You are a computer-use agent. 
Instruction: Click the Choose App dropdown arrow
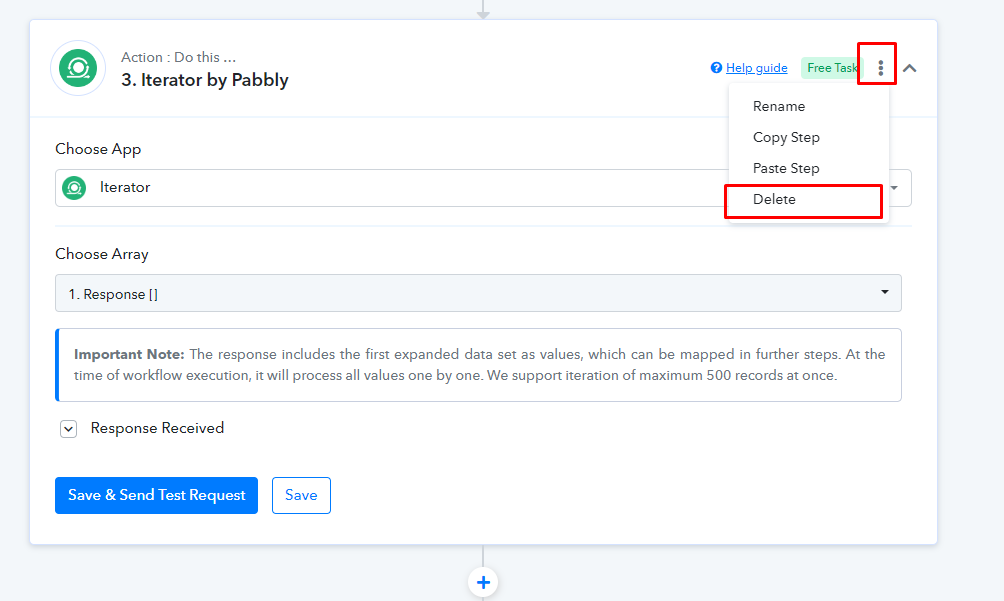894,188
